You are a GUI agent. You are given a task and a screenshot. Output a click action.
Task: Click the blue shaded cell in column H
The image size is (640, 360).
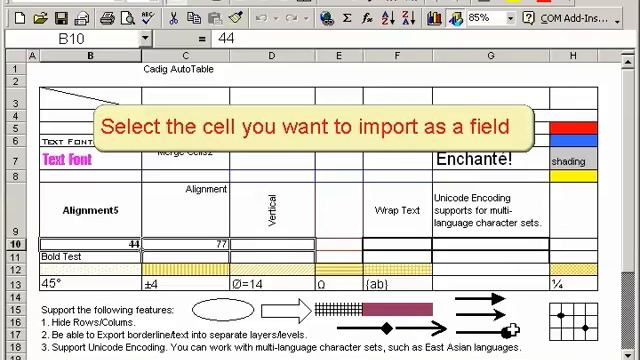pyautogui.click(x=573, y=140)
